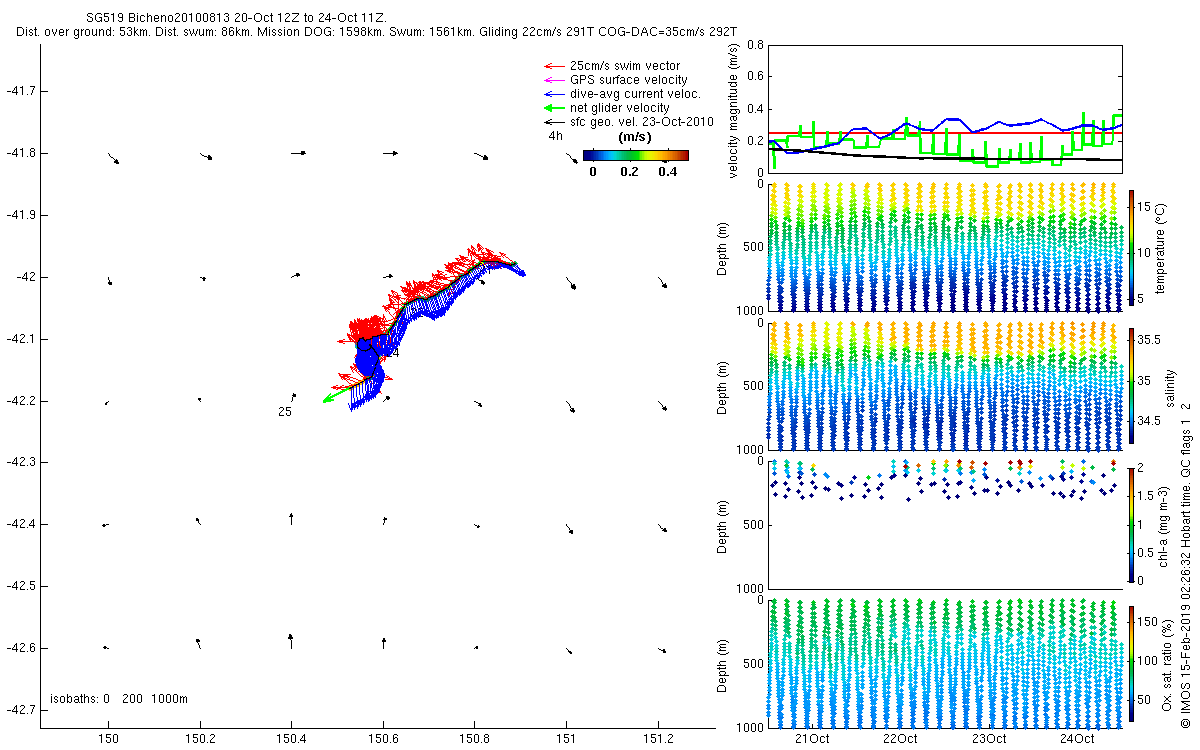Click the red swim vector legend arrow
This screenshot has height=750, width=1200.
[x=552, y=66]
